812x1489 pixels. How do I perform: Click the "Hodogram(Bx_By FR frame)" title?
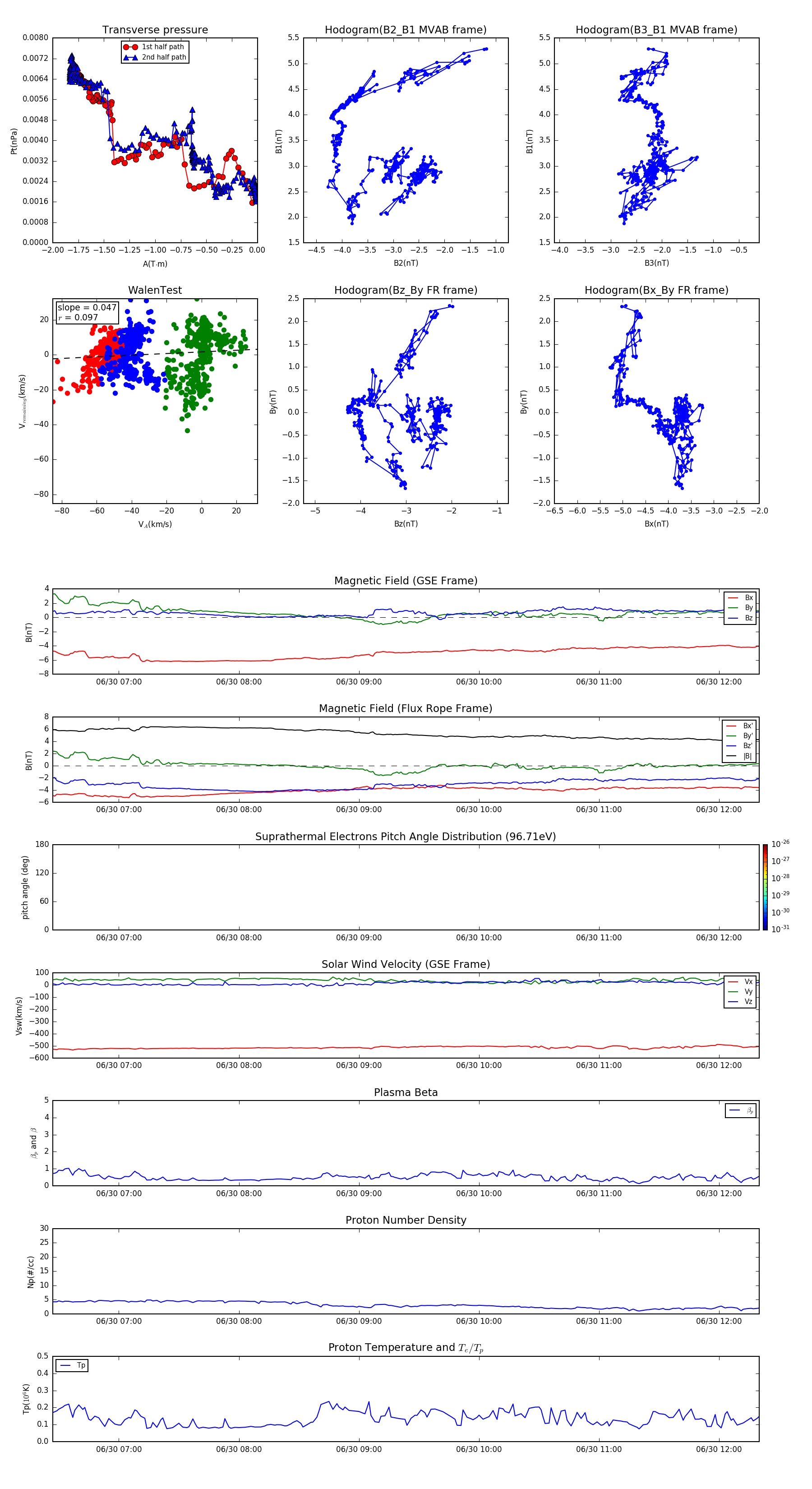pos(656,290)
